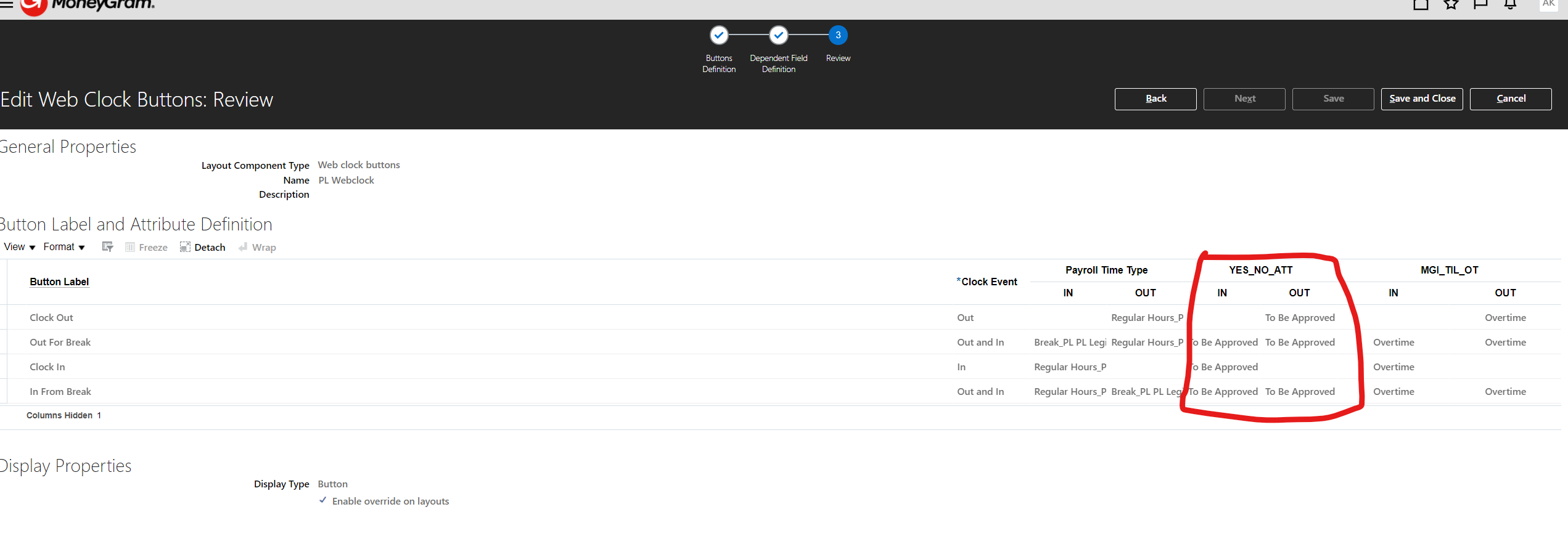Select the Clock Out row label

(x=51, y=317)
